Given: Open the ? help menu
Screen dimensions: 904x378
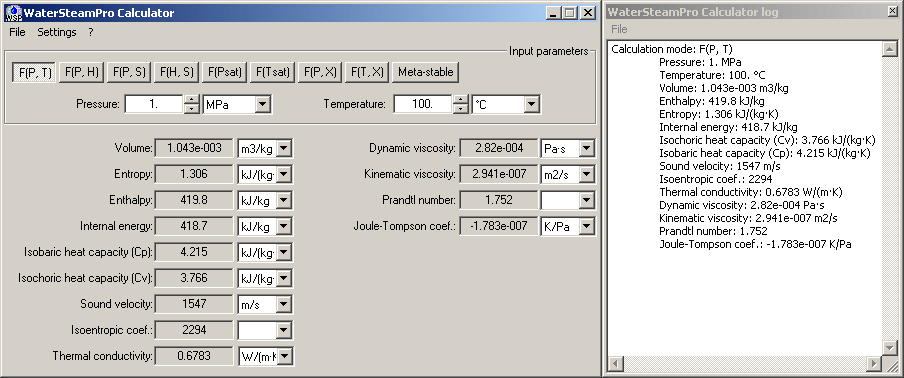Looking at the screenshot, I should (91, 32).
